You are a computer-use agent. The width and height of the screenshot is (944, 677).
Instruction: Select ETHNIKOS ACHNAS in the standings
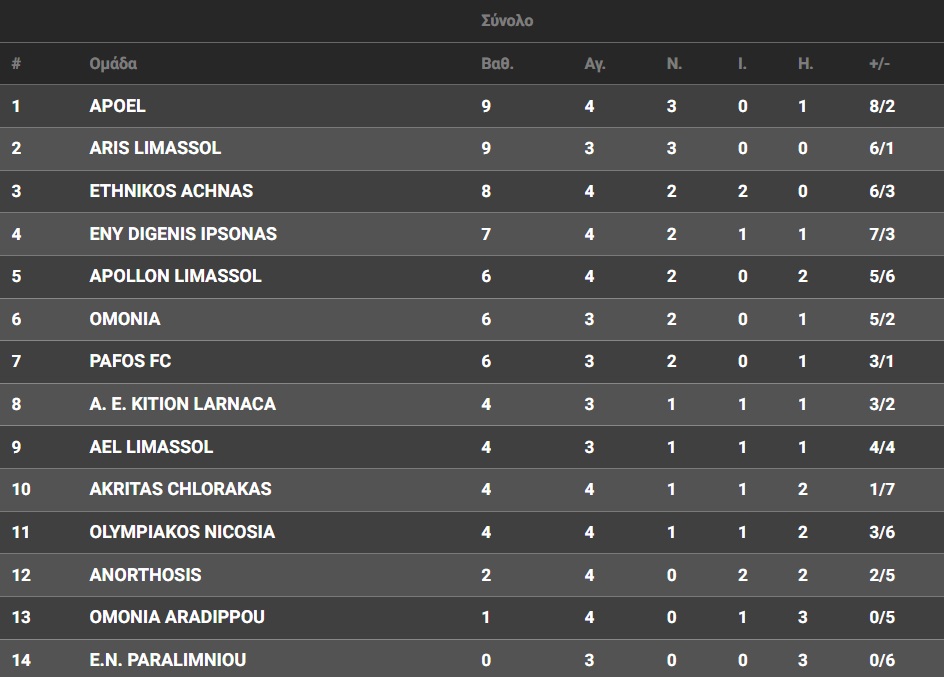[x=171, y=191]
